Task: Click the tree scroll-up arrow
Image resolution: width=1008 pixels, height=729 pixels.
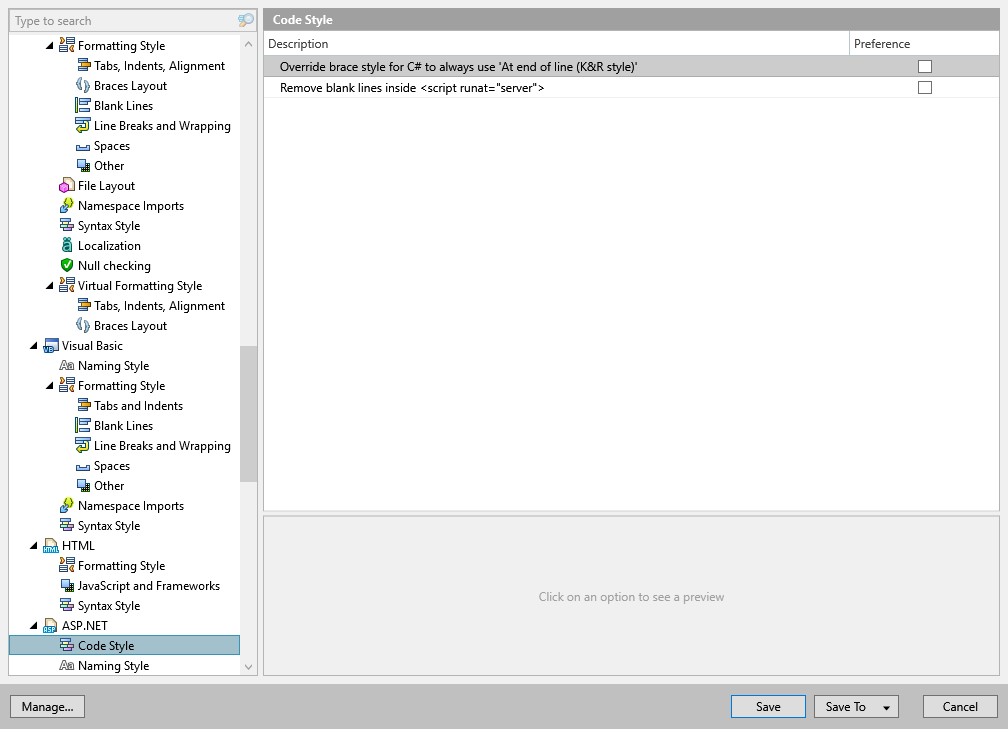Action: [248, 44]
